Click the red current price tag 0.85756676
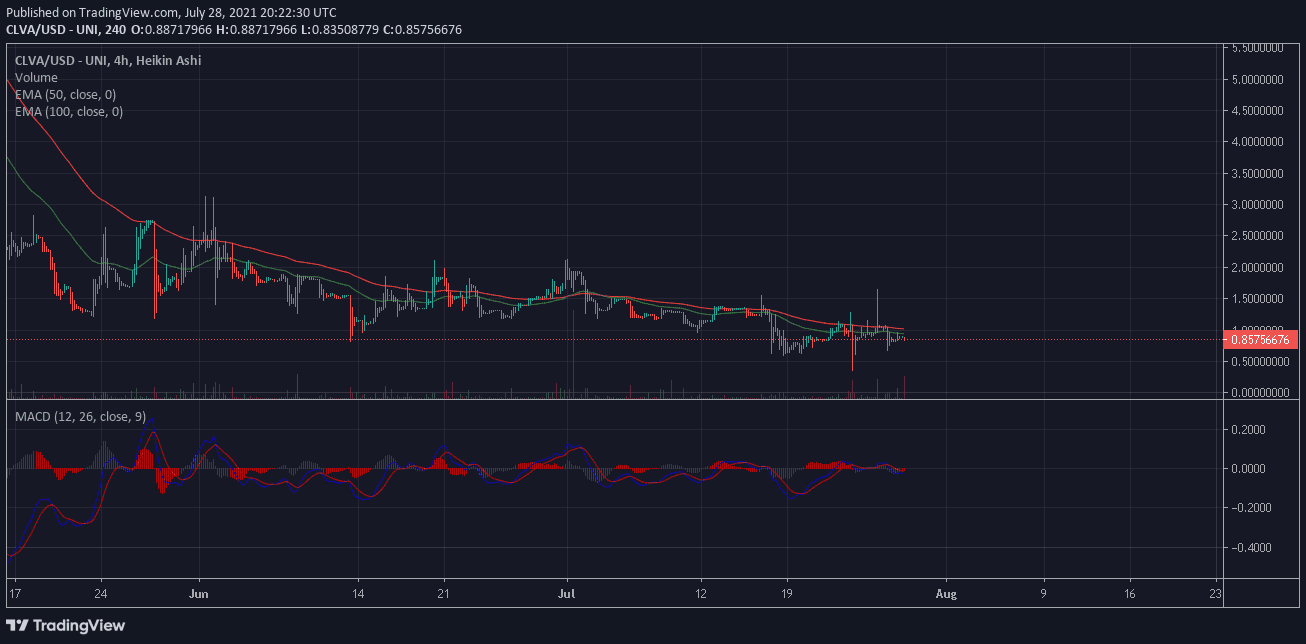This screenshot has height=644, width=1306. coord(1261,339)
